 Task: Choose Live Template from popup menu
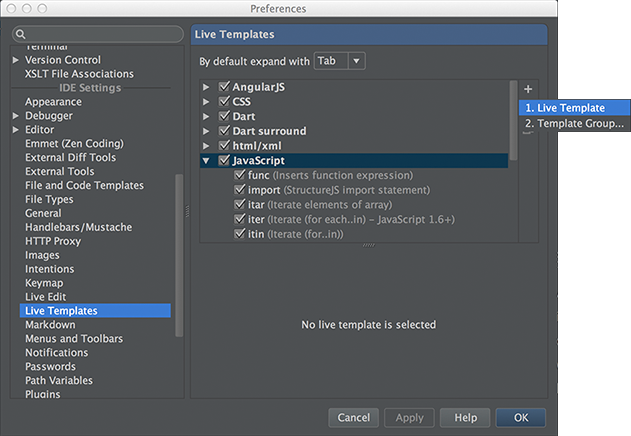[x=575, y=108]
